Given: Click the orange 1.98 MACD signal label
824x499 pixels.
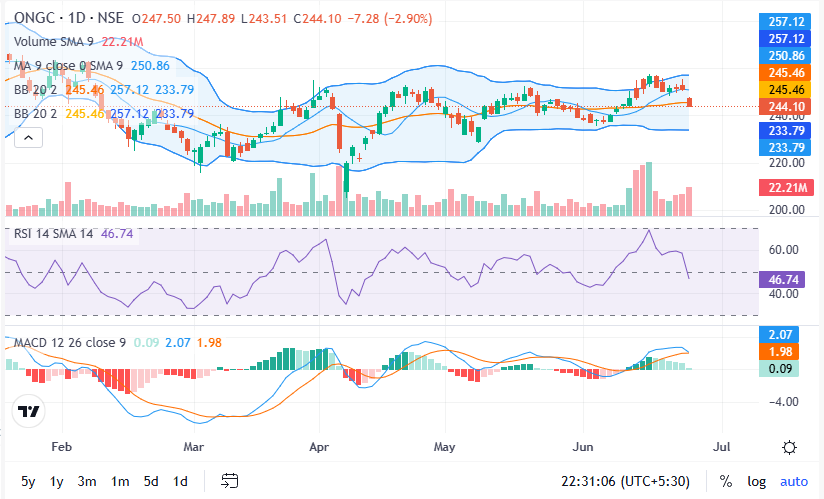Looking at the screenshot, I should [779, 351].
